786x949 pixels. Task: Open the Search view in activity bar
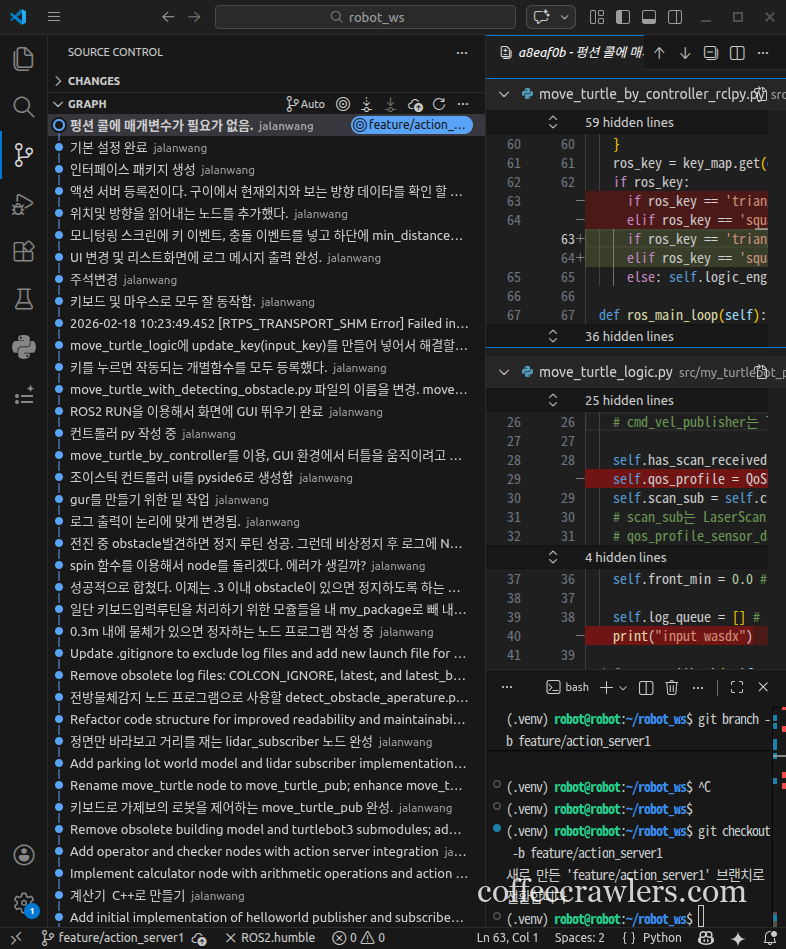[23, 107]
